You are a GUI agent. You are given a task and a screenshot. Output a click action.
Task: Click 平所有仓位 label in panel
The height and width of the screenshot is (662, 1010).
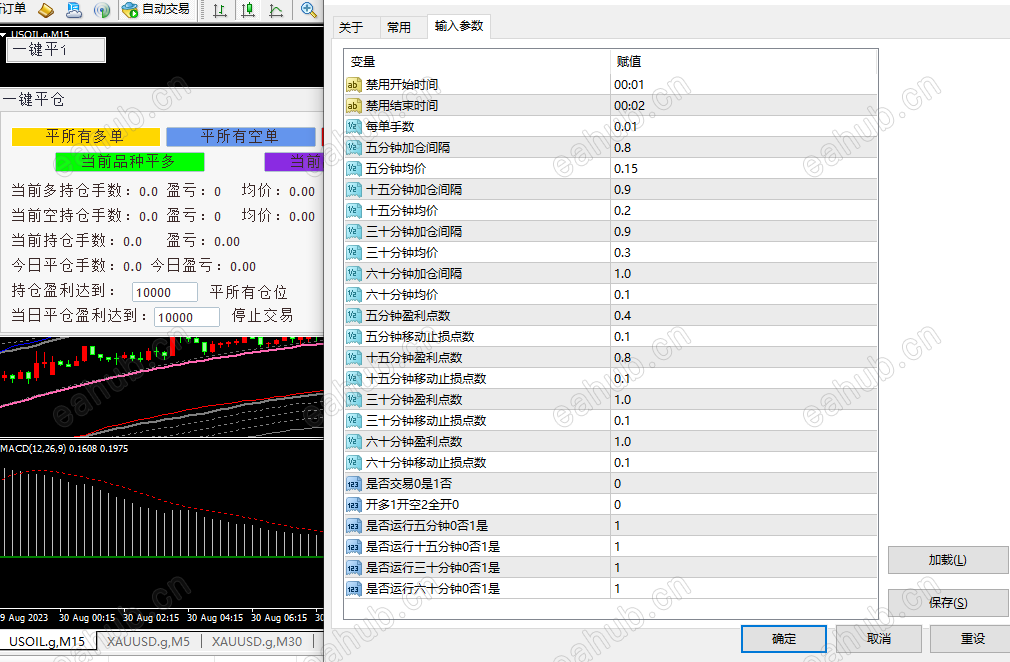[x=248, y=292]
